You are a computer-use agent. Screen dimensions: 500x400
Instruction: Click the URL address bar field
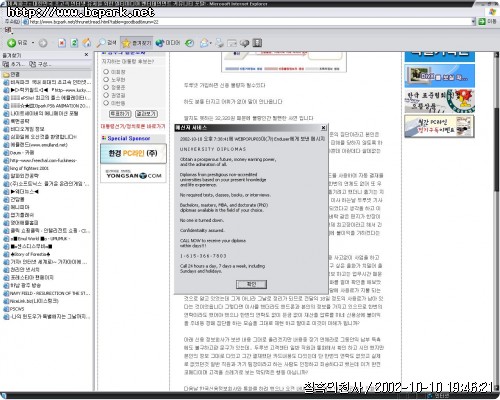coord(248,22)
